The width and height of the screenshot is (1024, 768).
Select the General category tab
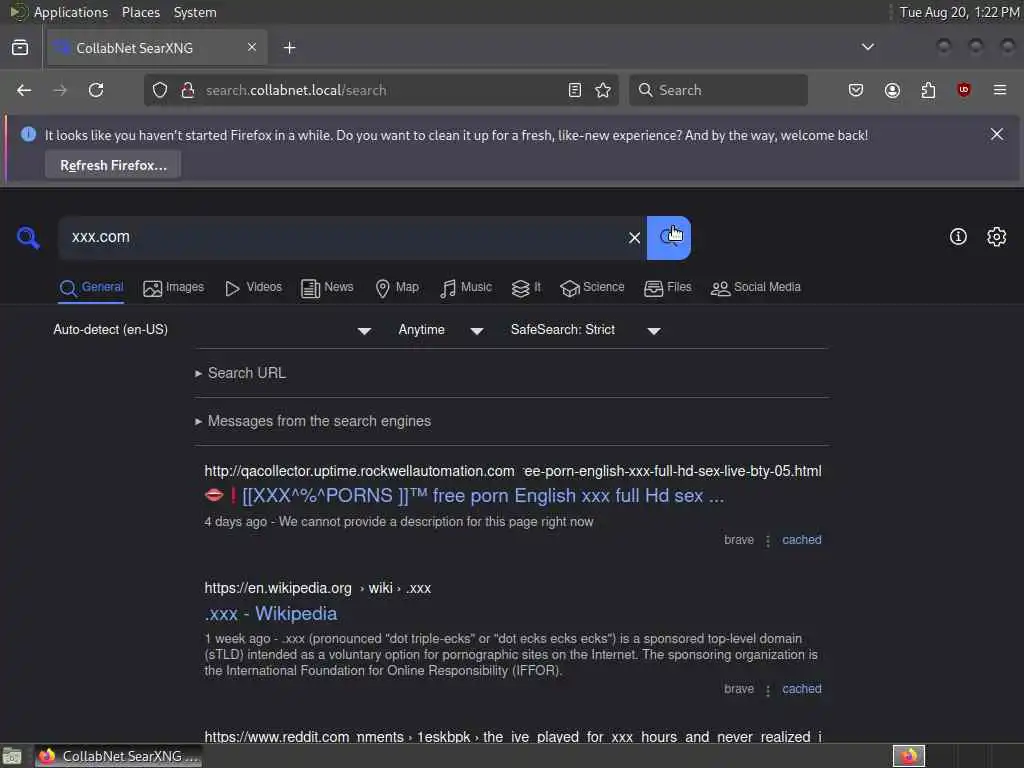tap(91, 287)
